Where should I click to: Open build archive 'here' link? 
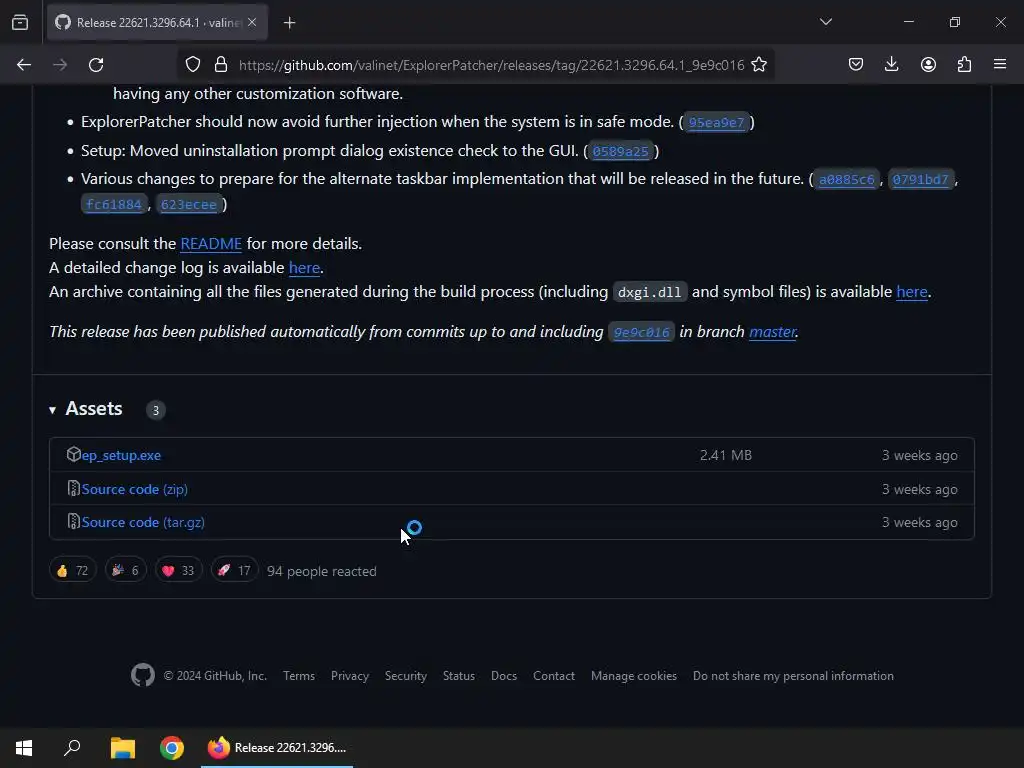tap(912, 292)
